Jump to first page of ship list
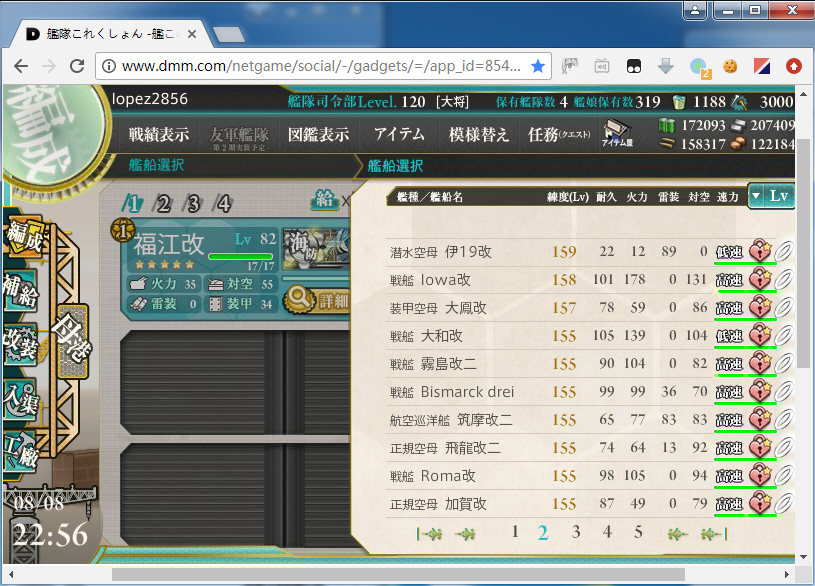This screenshot has width=815, height=586. (x=429, y=534)
